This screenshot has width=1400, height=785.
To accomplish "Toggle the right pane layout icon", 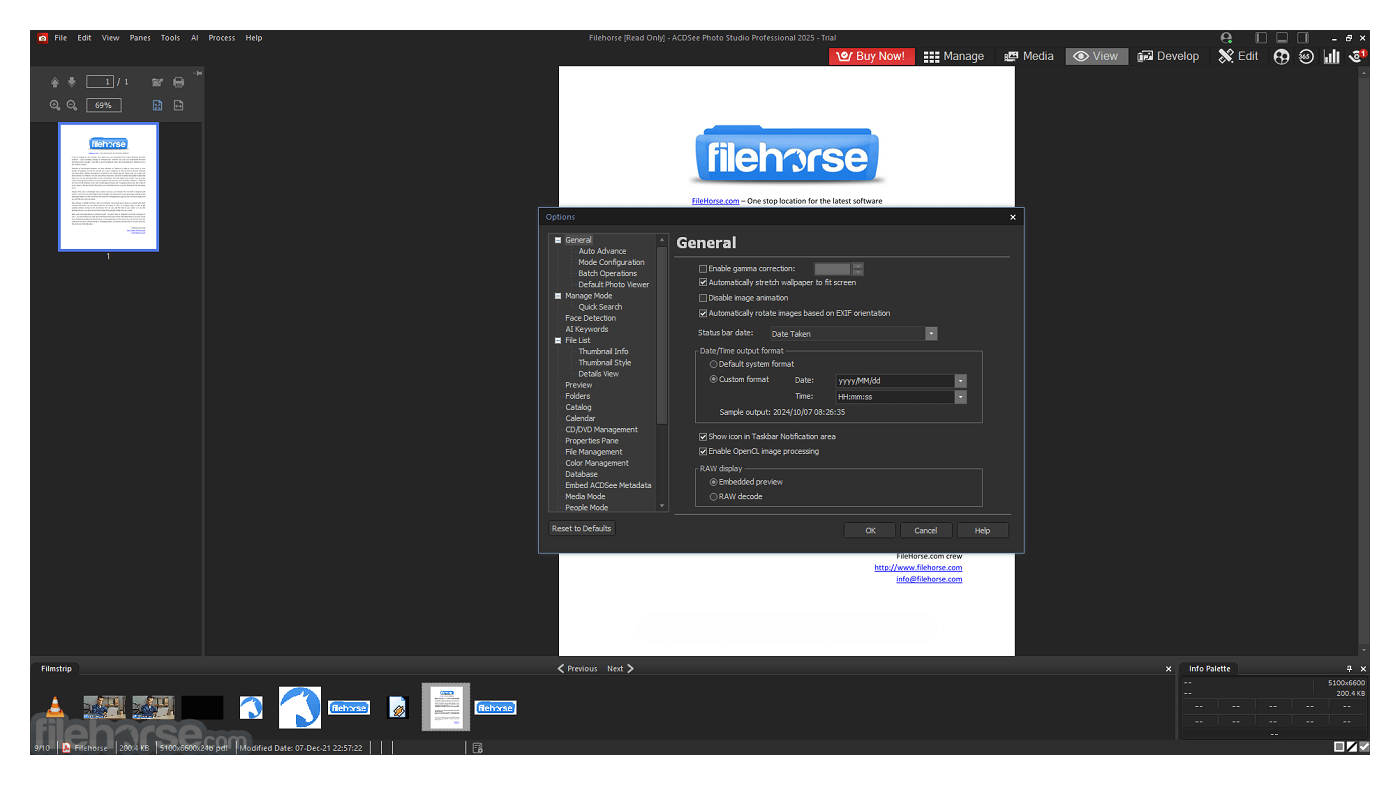I will [1301, 38].
